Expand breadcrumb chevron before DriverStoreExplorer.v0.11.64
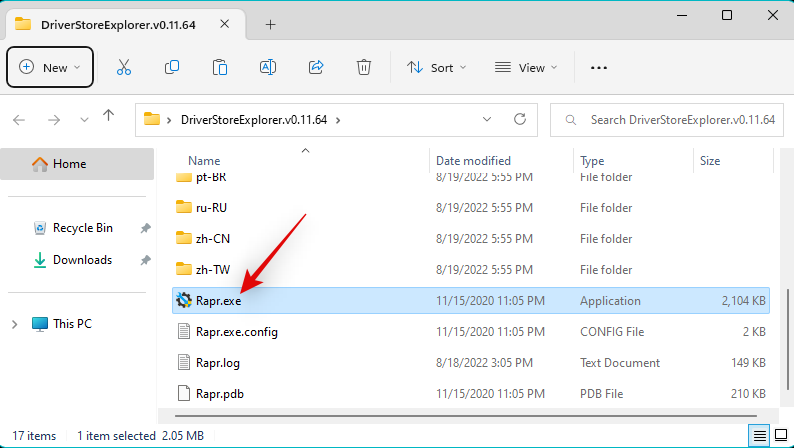The height and width of the screenshot is (448, 794). tap(169, 120)
